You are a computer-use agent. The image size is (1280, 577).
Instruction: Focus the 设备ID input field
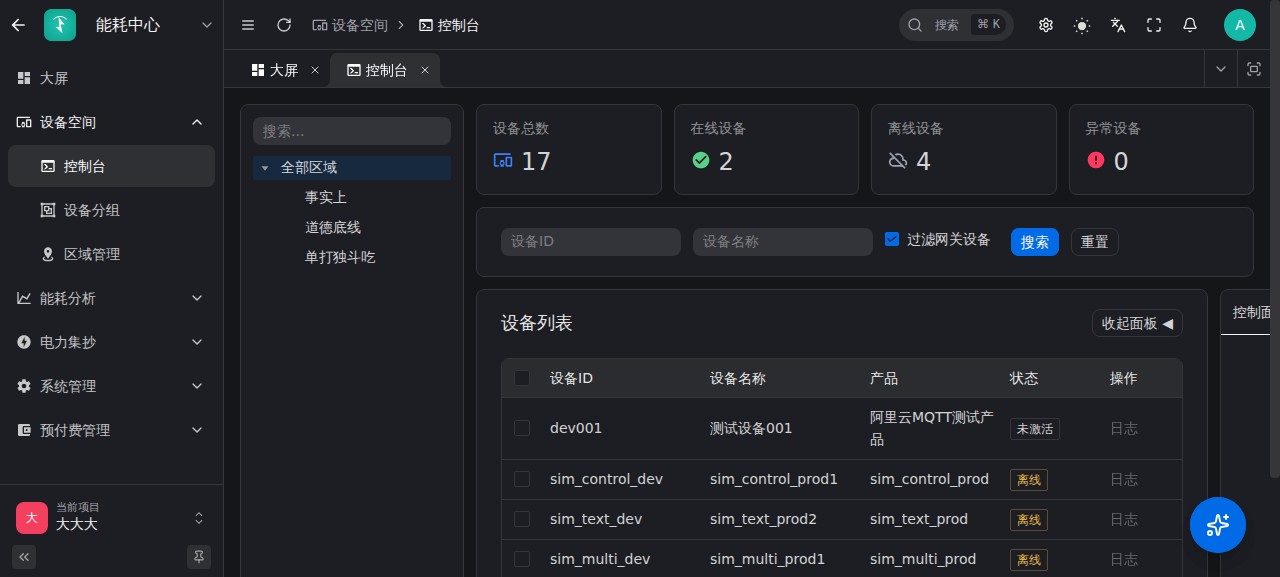point(591,242)
